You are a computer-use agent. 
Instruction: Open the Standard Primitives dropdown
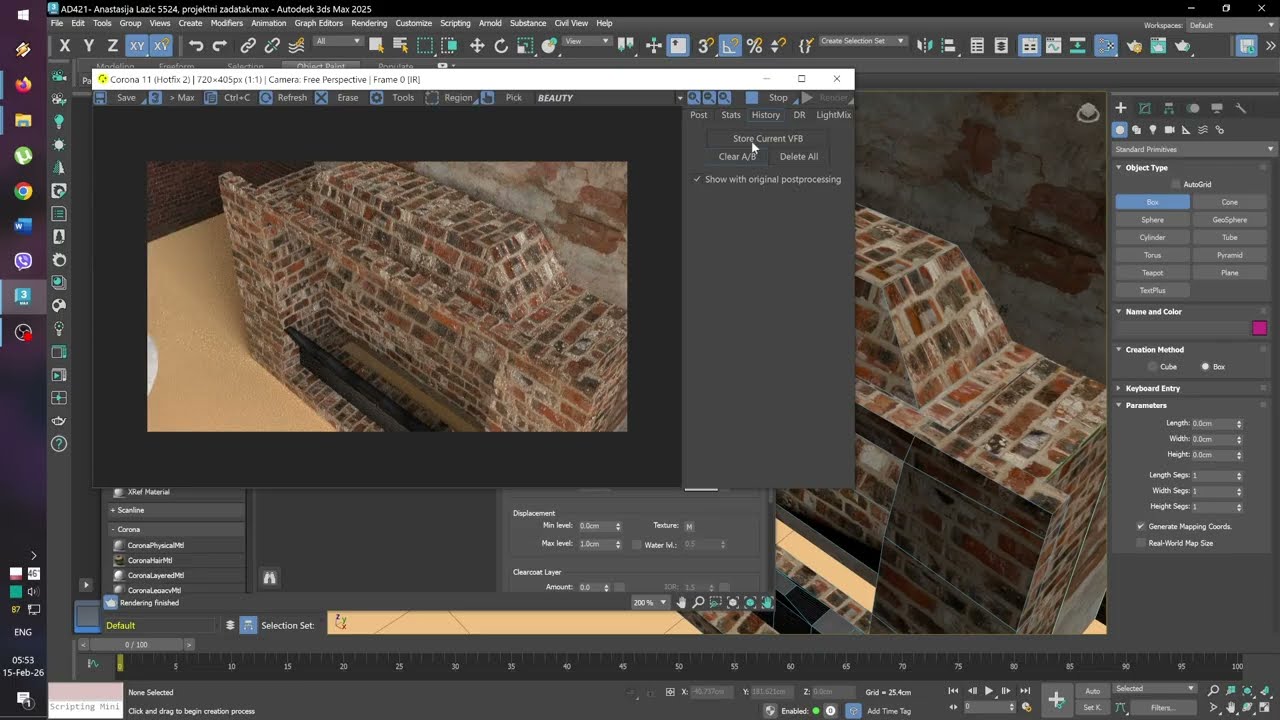click(x=1195, y=149)
